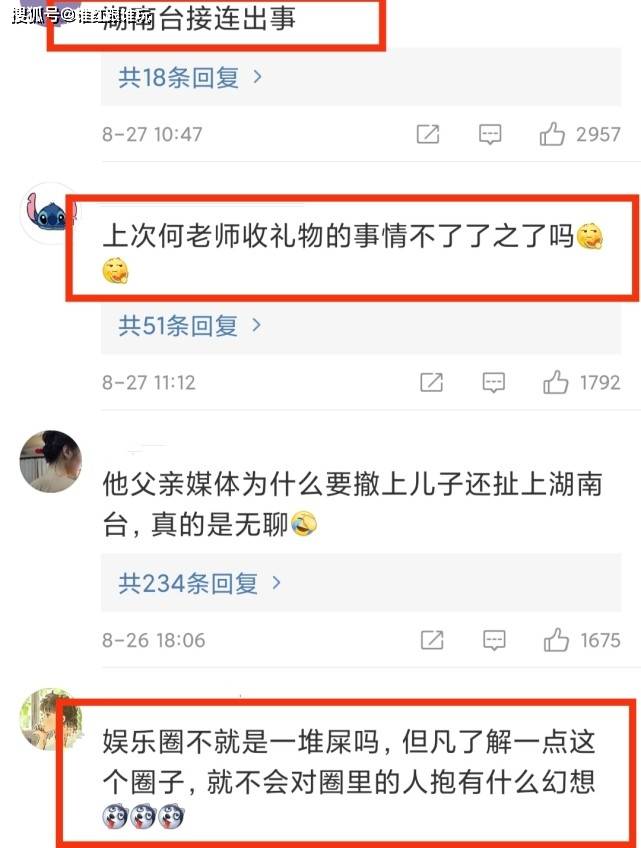Viewport: 641px width, 848px height.
Task: Share the comment posted 8-27 10:47
Action: coord(428,134)
